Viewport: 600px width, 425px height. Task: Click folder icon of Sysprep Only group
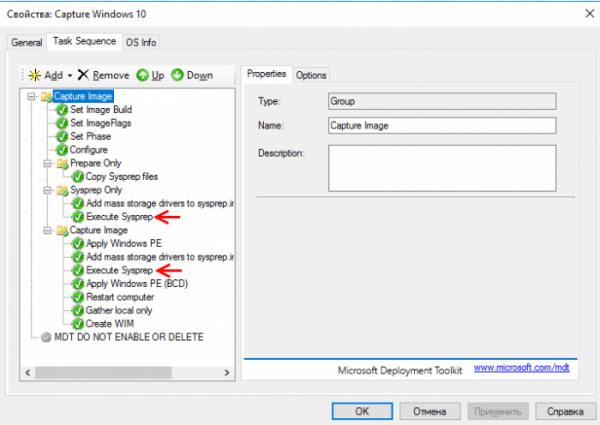(x=62, y=190)
